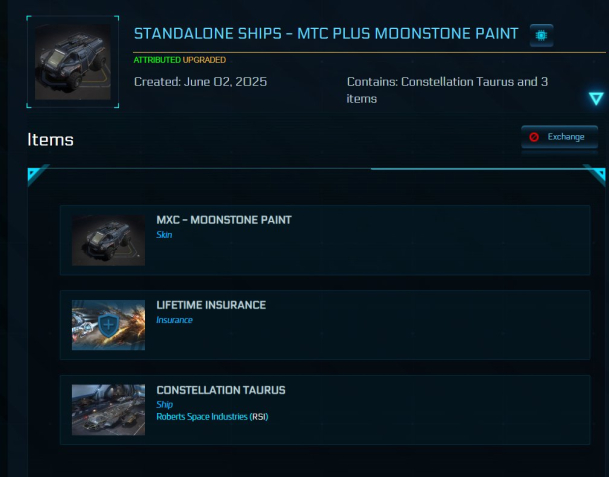Click the cyan corner triangle below Exchange button
609x477 pixels.
(596, 176)
